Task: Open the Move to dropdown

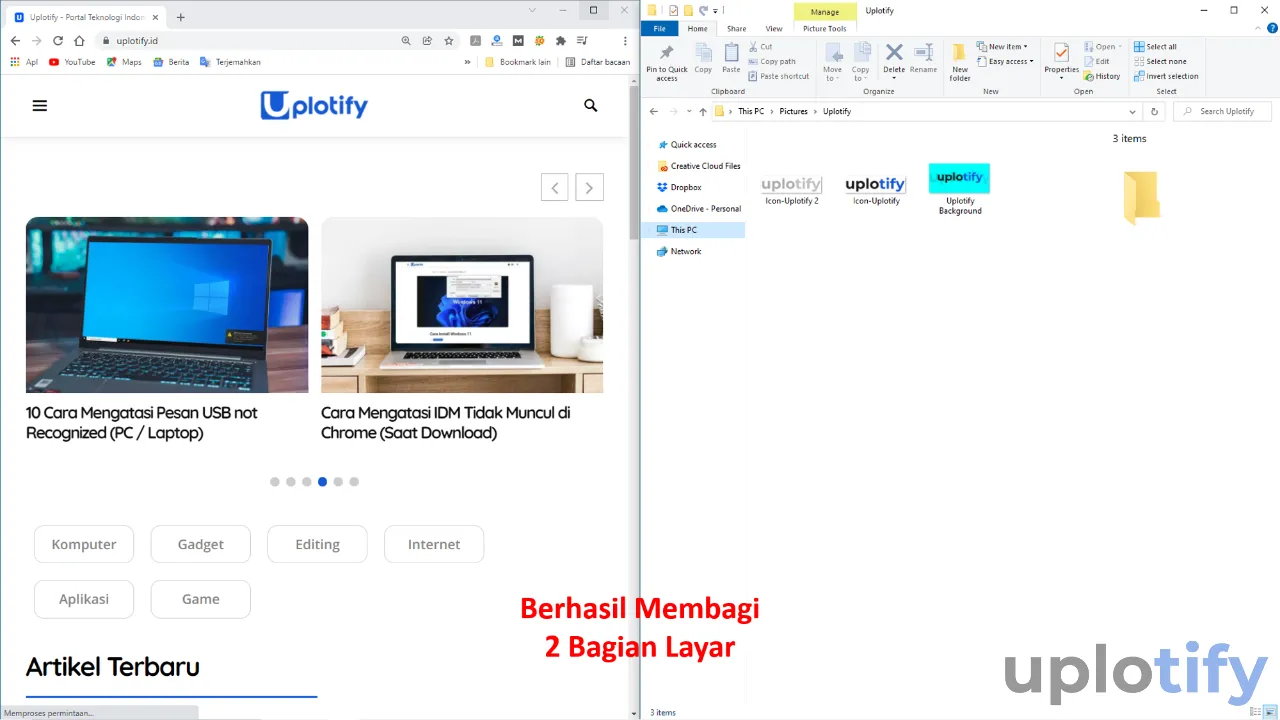Action: (x=832, y=62)
